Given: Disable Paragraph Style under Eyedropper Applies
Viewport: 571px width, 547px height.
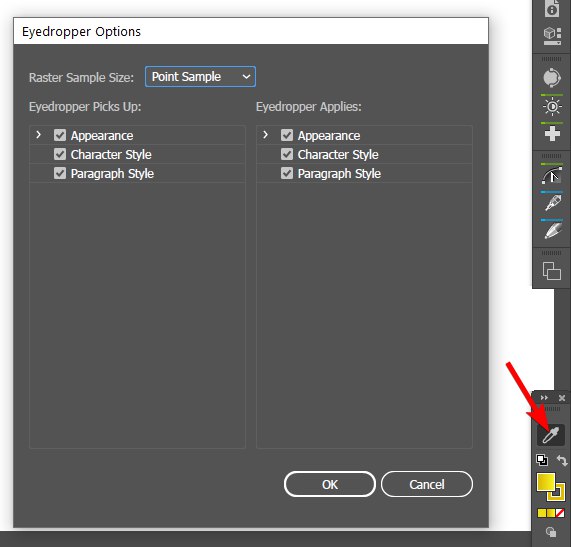Looking at the screenshot, I should (x=287, y=173).
